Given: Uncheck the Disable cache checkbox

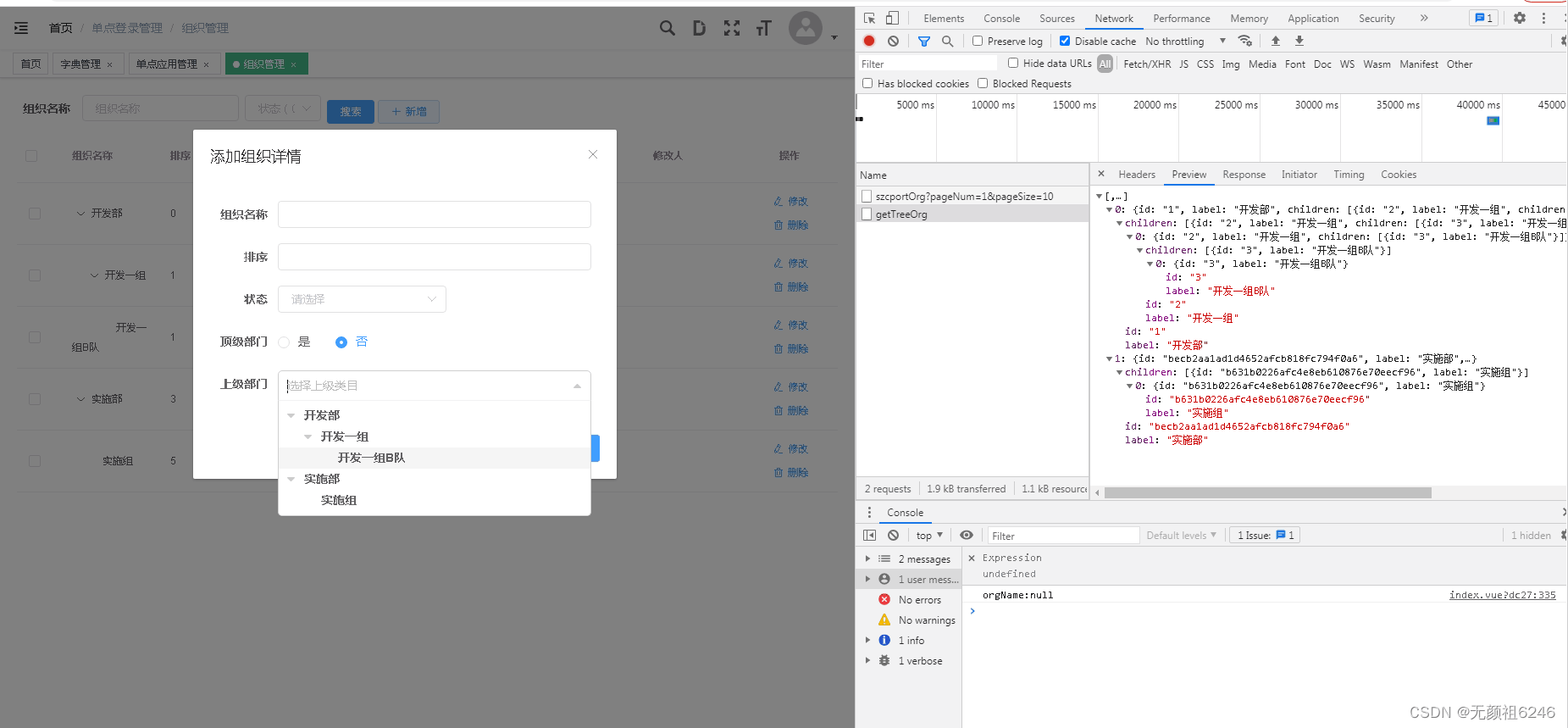Looking at the screenshot, I should (1065, 41).
